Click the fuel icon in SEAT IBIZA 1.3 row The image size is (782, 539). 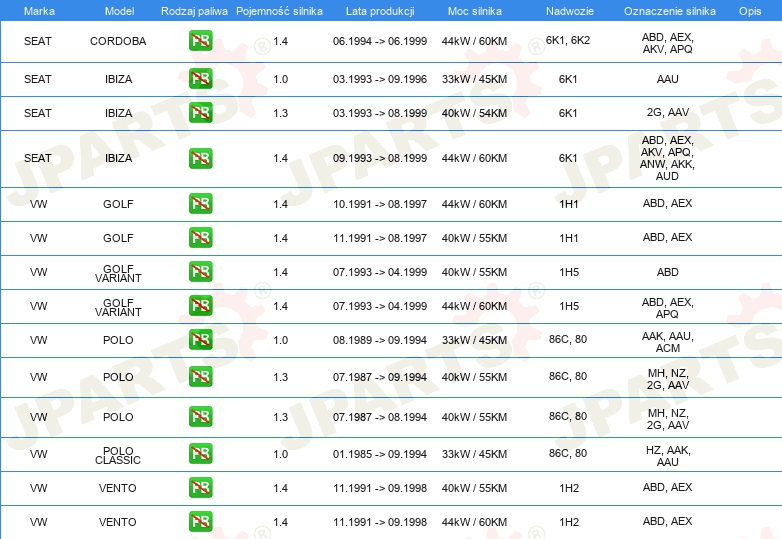(x=200, y=113)
